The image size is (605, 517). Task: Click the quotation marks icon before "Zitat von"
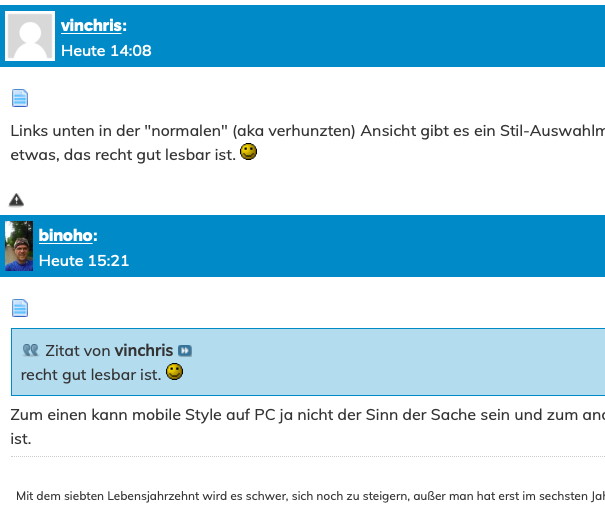(x=30, y=351)
